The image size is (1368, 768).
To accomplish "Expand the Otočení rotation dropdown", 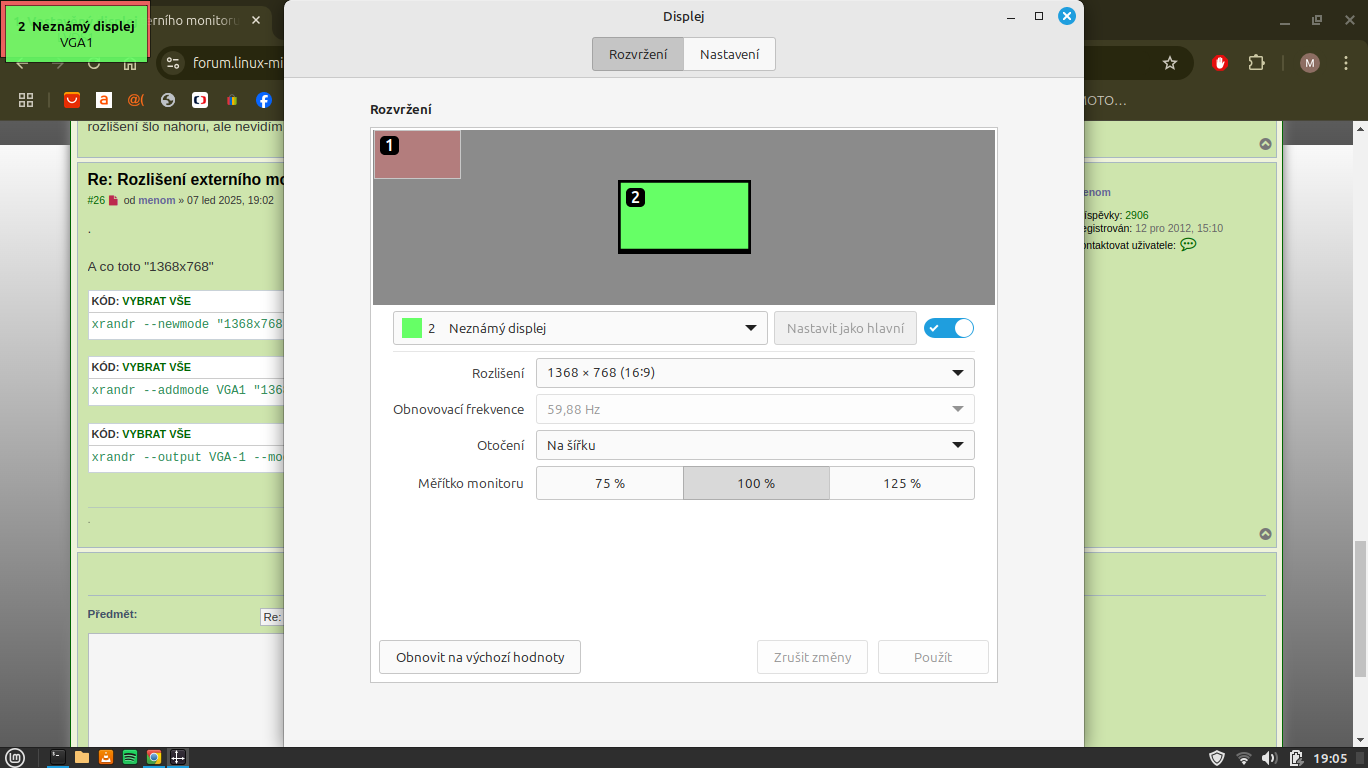I will tap(755, 445).
